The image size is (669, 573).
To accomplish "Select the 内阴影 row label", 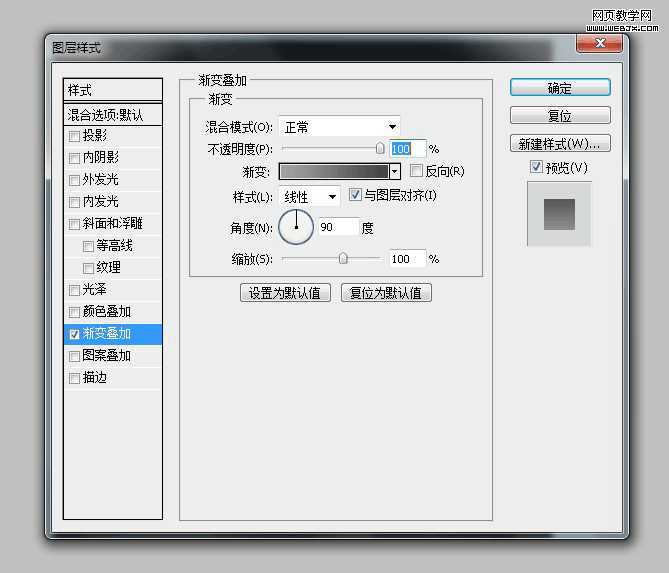I will pyautogui.click(x=101, y=157).
